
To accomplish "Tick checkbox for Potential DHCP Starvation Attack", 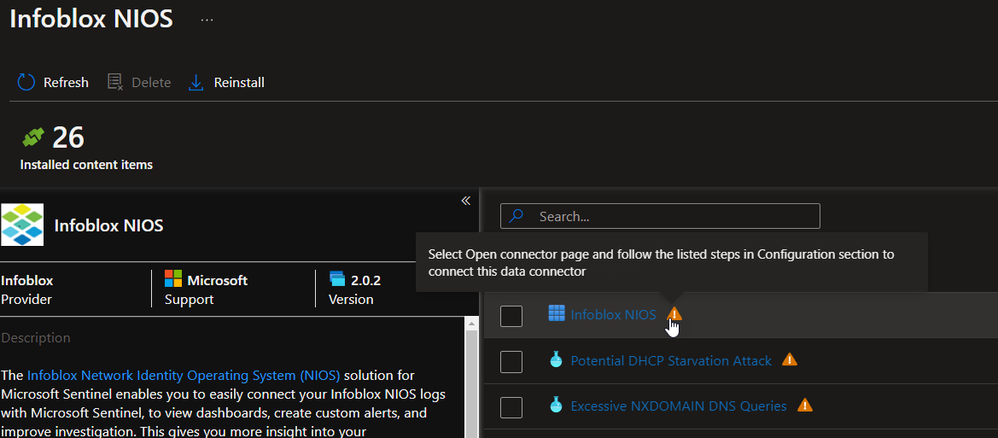I will coord(511,362).
